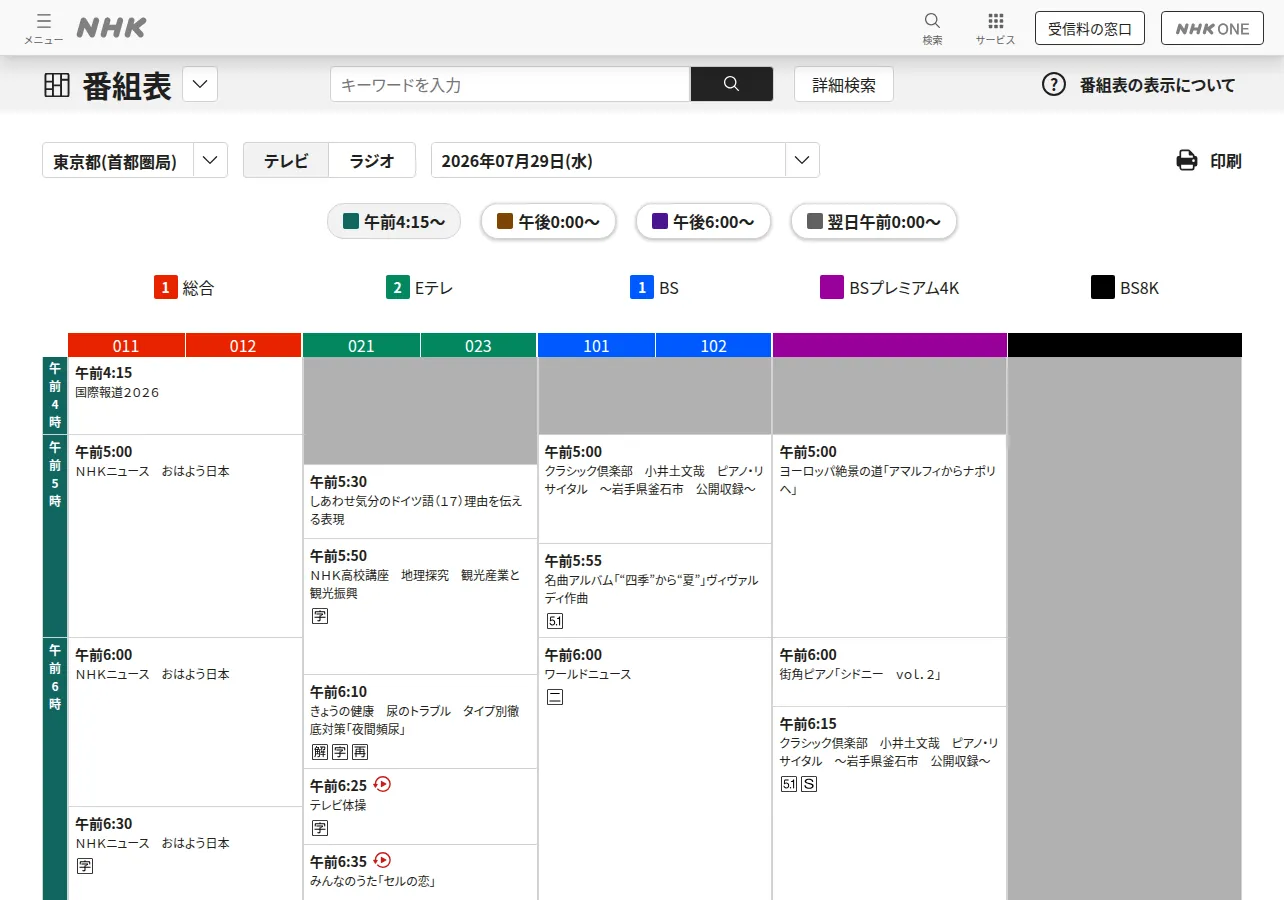Image resolution: width=1284 pixels, height=900 pixels.
Task: Open the 東京都(首都圏局) region dropdown
Action: tap(135, 160)
